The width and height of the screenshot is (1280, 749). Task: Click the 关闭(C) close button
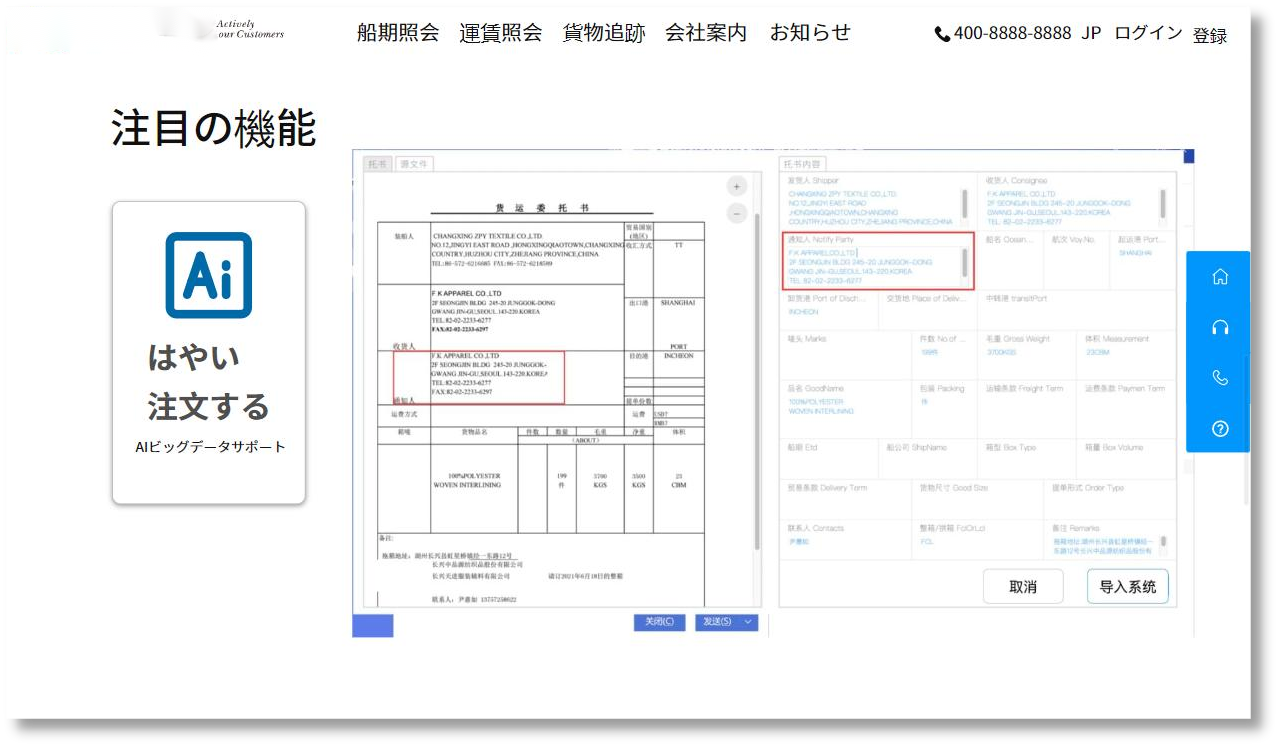[659, 622]
